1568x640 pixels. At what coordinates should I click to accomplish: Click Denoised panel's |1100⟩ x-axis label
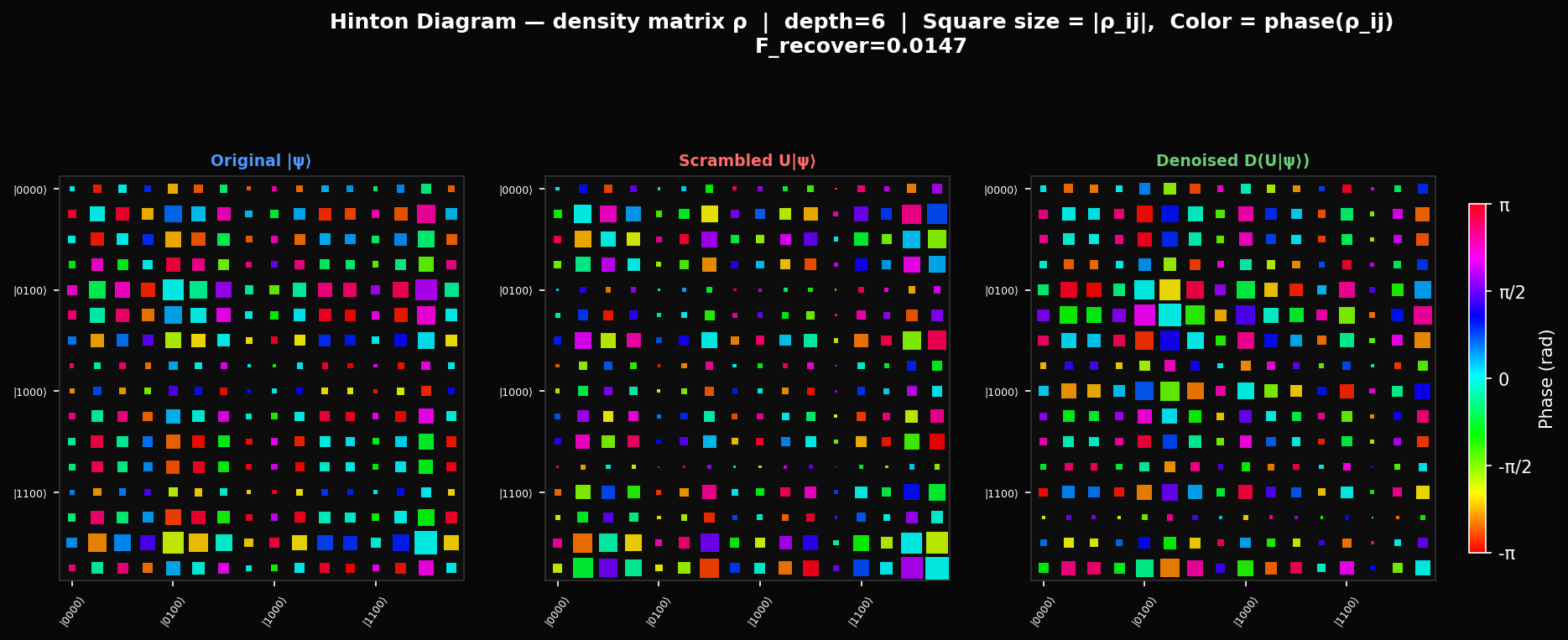point(1342,611)
